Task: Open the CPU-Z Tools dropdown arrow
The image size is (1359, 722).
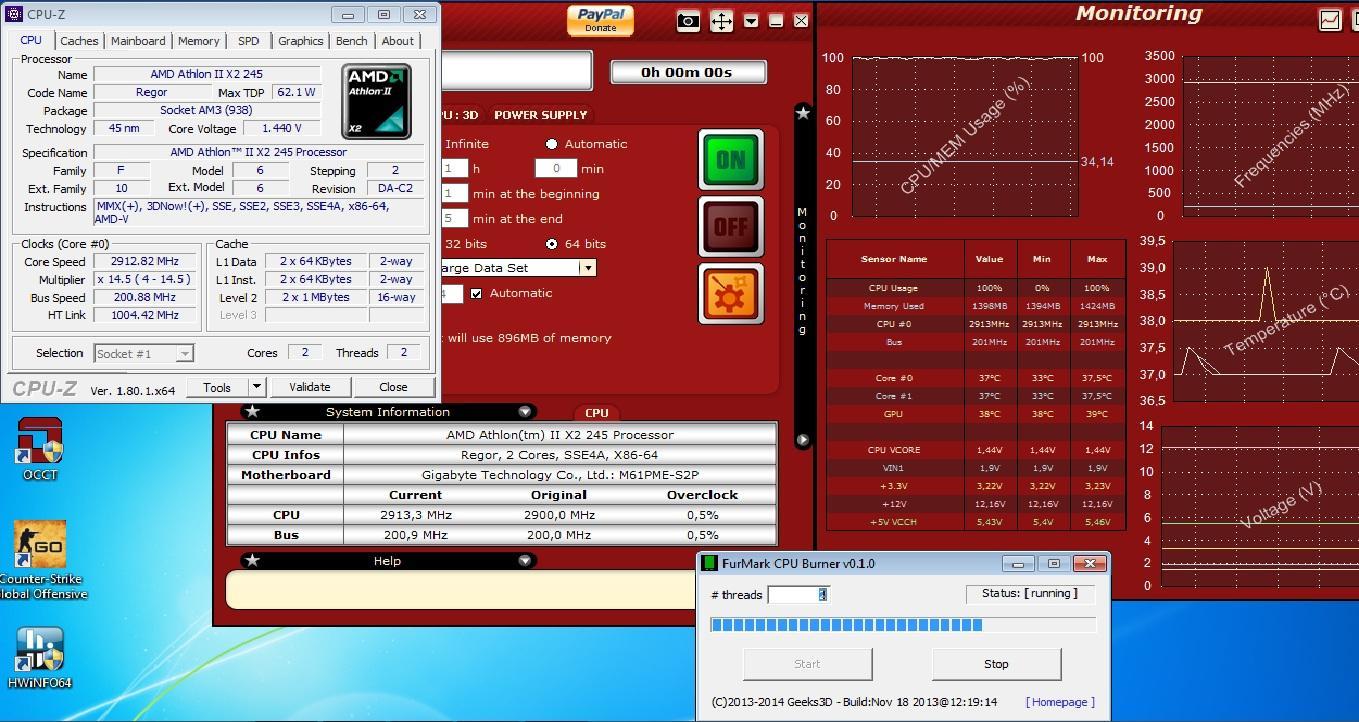Action: coord(257,387)
